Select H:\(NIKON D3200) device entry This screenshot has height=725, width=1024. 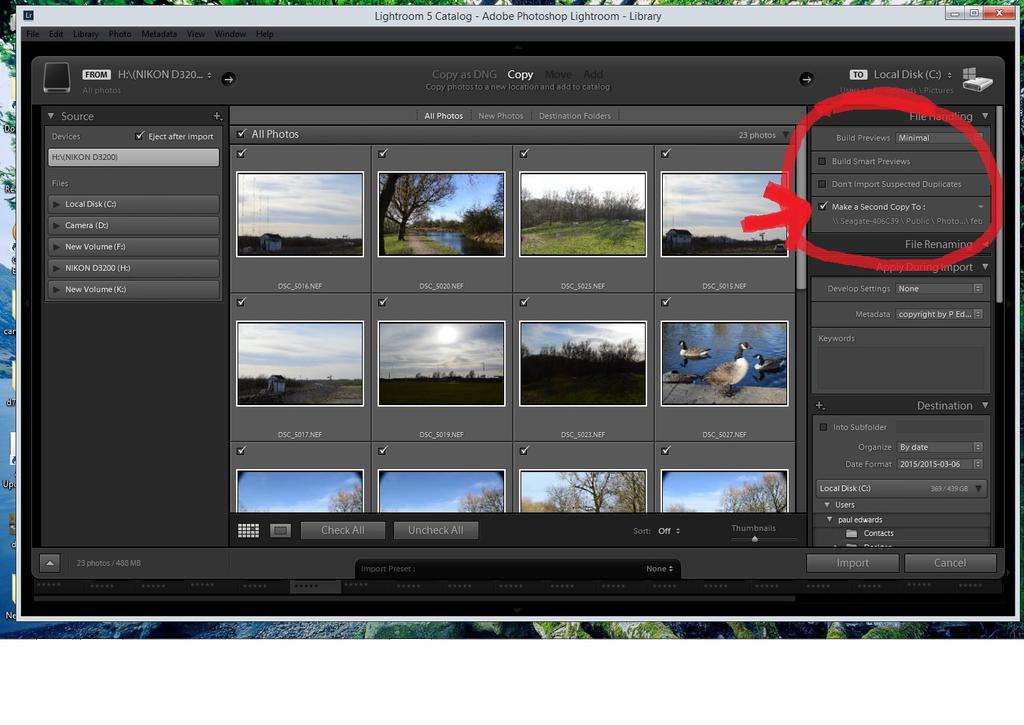133,157
